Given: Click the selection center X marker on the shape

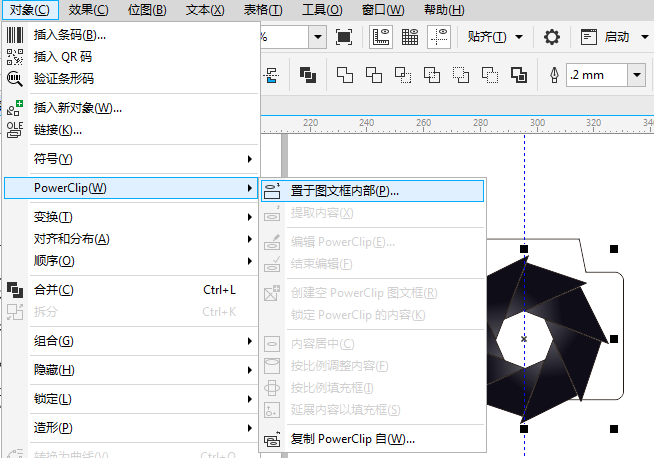Looking at the screenshot, I should [x=524, y=339].
